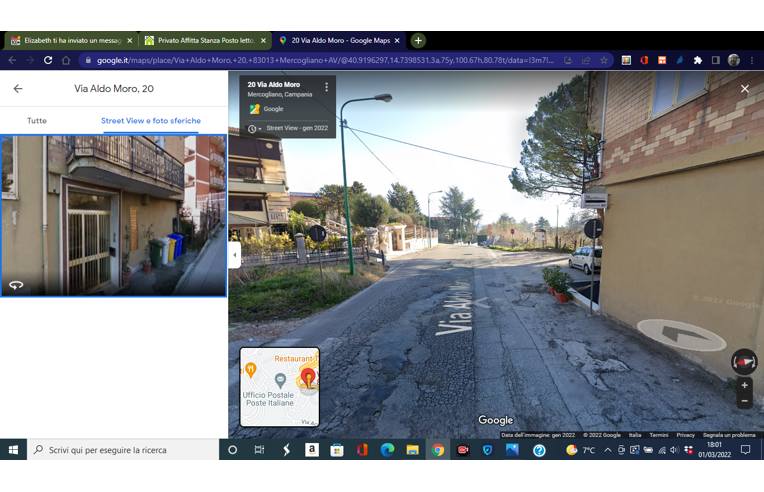This screenshot has height=492, width=764.
Task: Click the mini map thumbnail
Action: coord(279,387)
